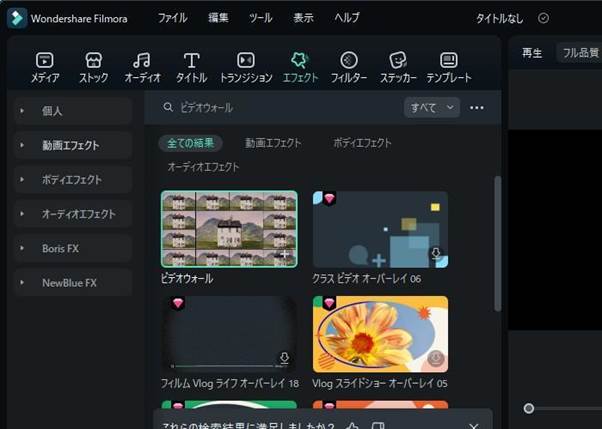Download Vlog スライドショー オーバーレイ 05 effect
The image size is (602, 429).
click(x=435, y=358)
